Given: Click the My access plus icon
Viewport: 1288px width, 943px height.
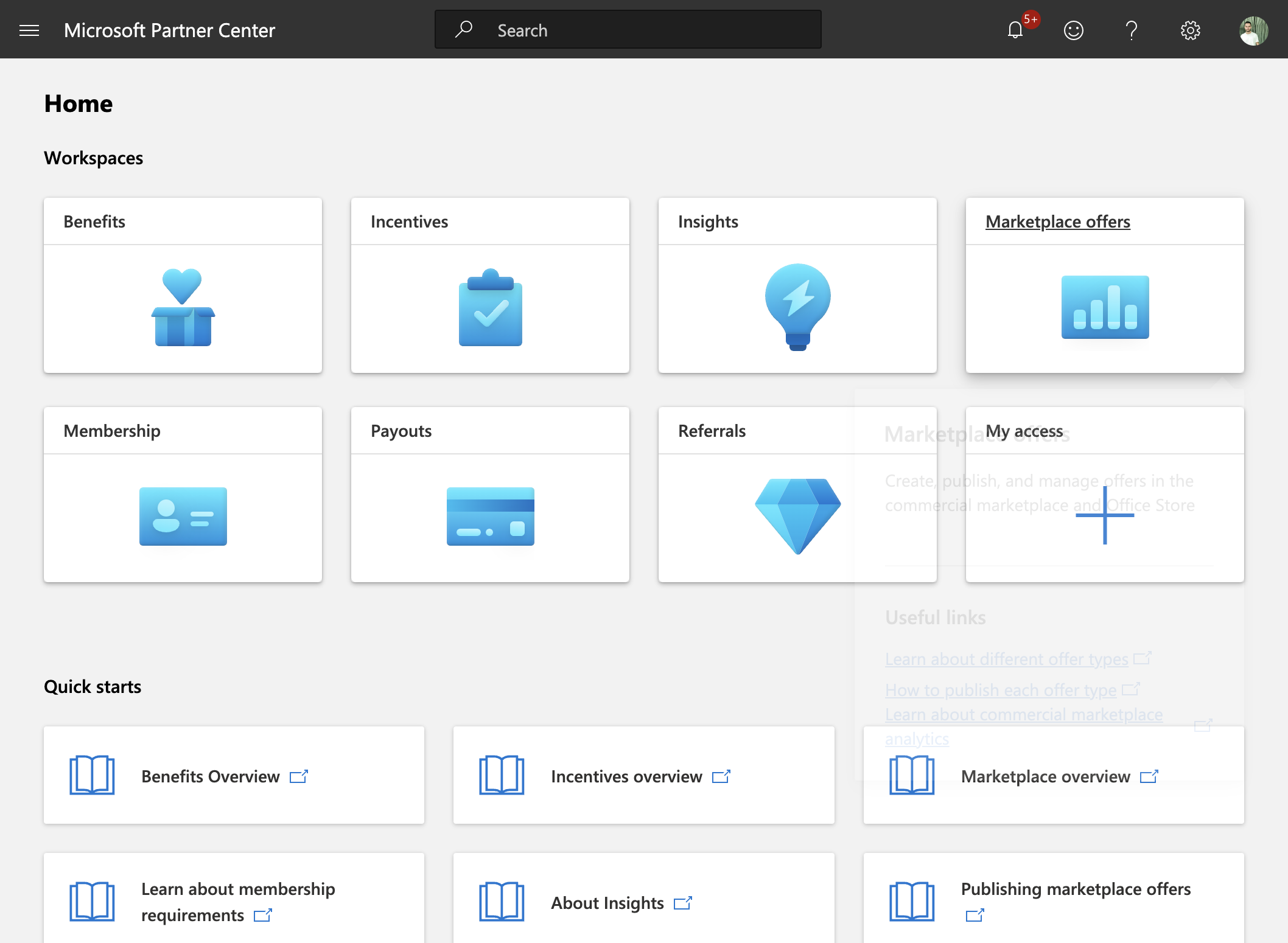Looking at the screenshot, I should pos(1105,515).
